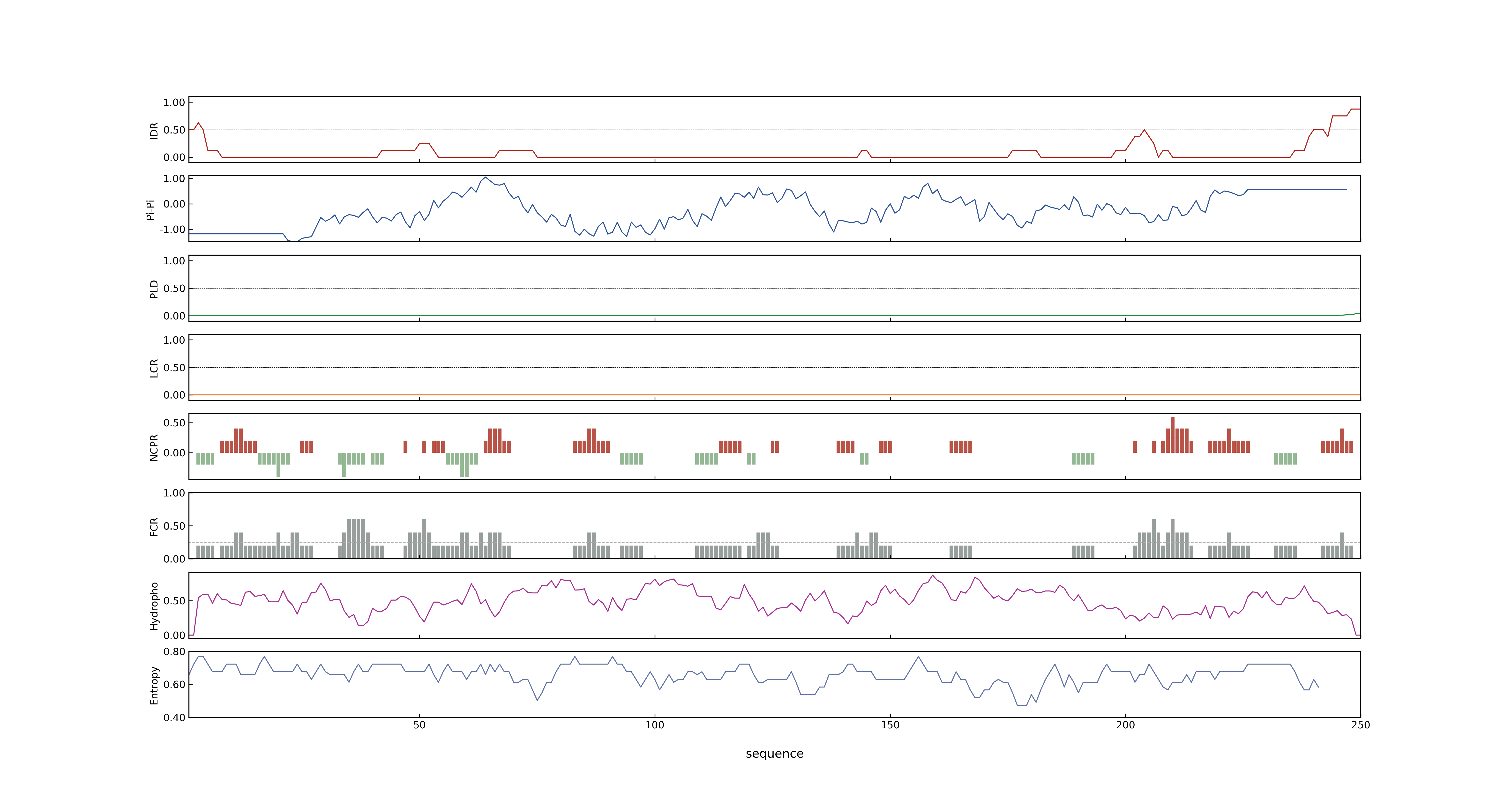
Task: Click the -1.00 tick of Pi-Pi panel
Action: (172, 229)
